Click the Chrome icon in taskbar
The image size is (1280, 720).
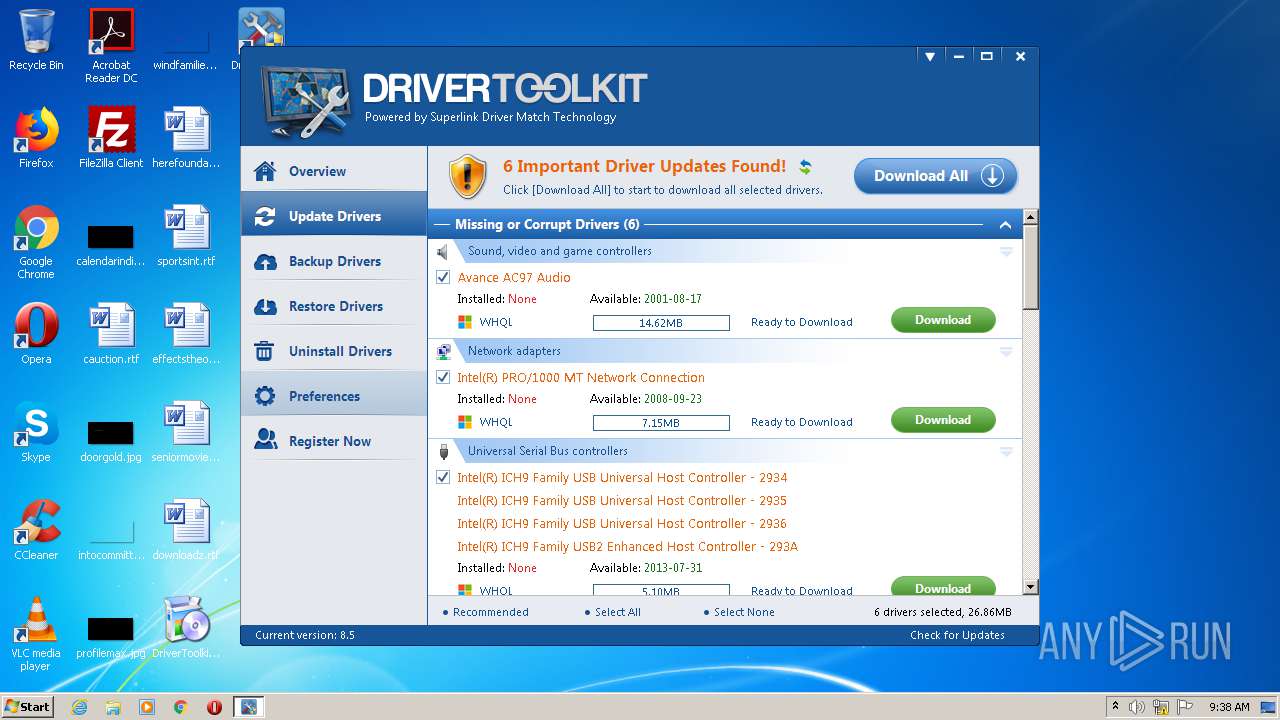point(180,707)
